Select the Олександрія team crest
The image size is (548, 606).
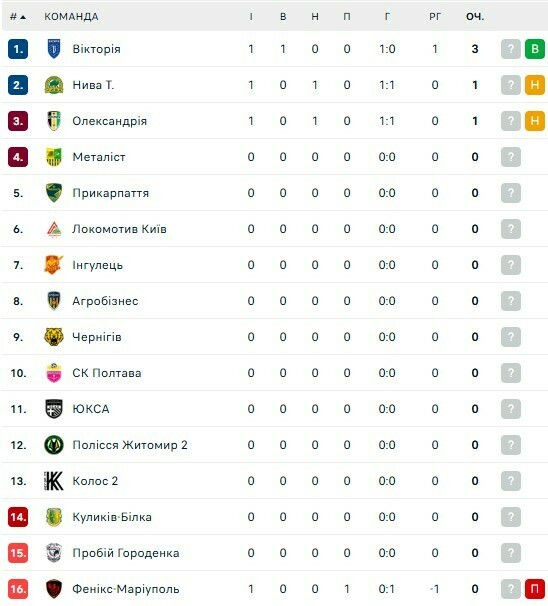pyautogui.click(x=54, y=121)
